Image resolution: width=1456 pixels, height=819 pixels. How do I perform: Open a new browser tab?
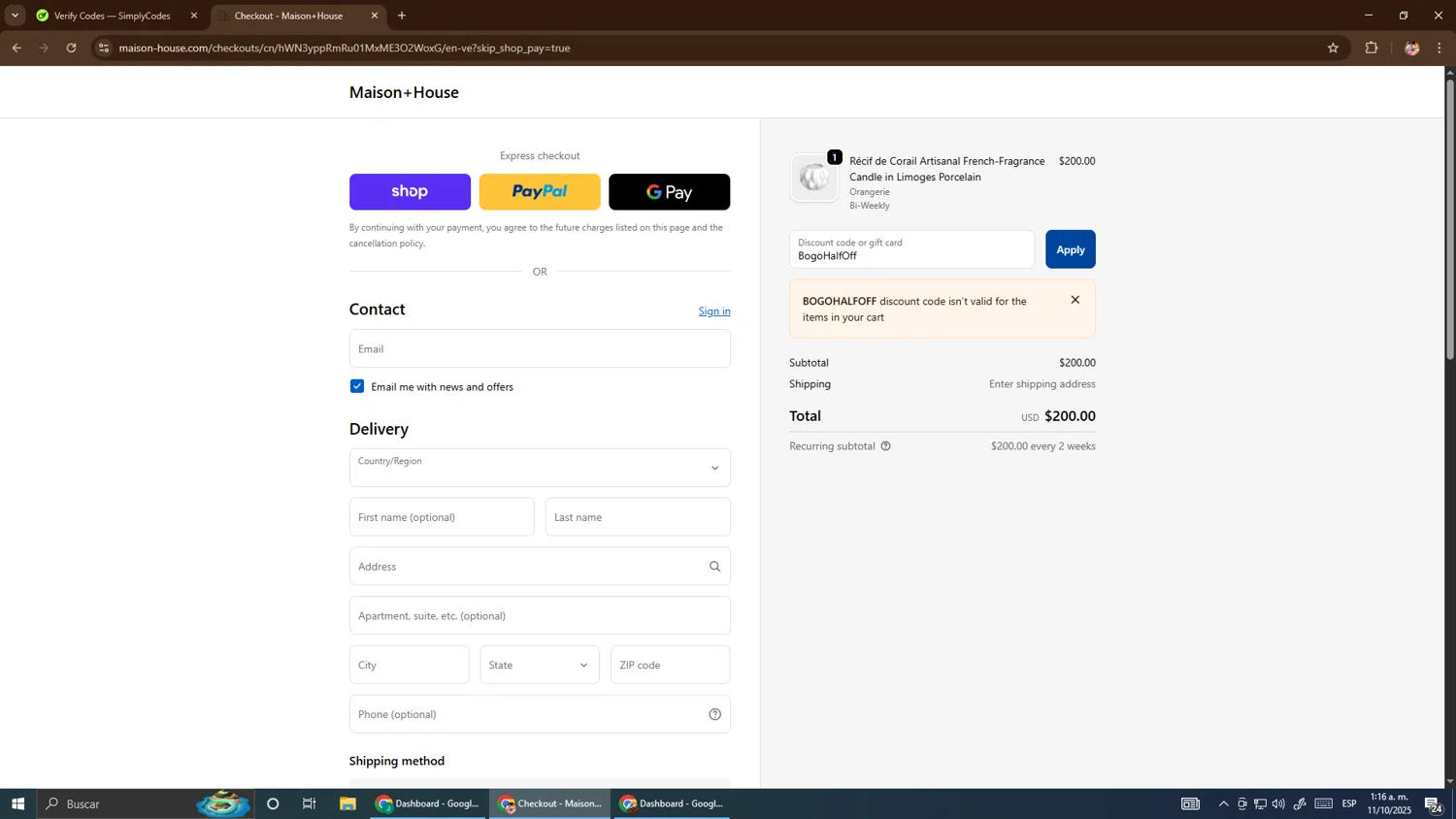tap(402, 16)
